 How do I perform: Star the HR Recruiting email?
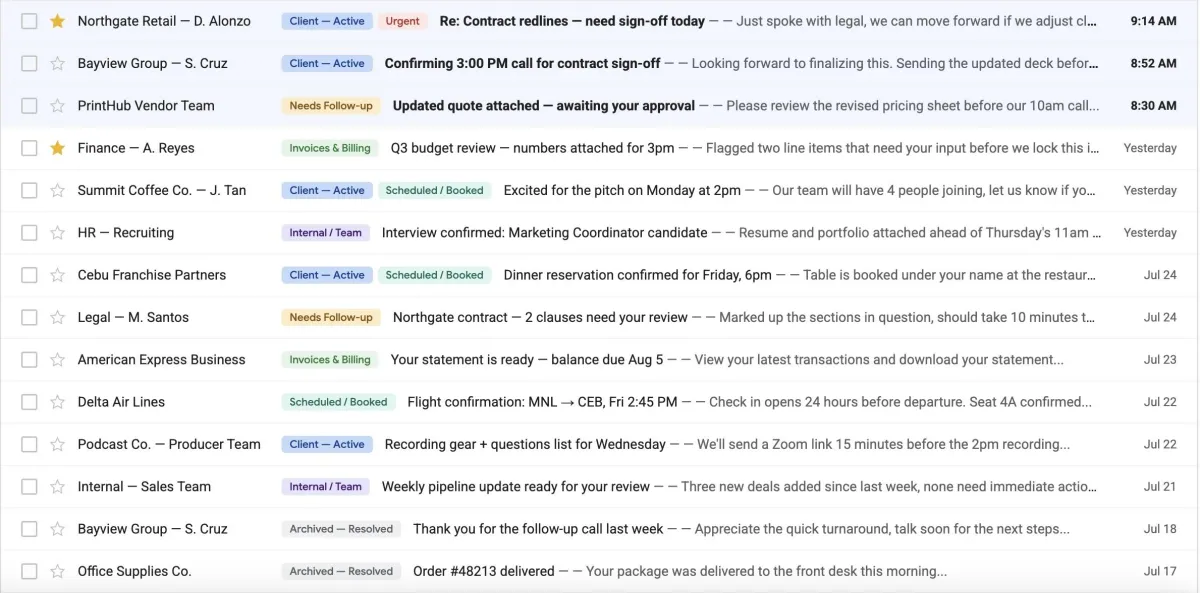coord(57,233)
